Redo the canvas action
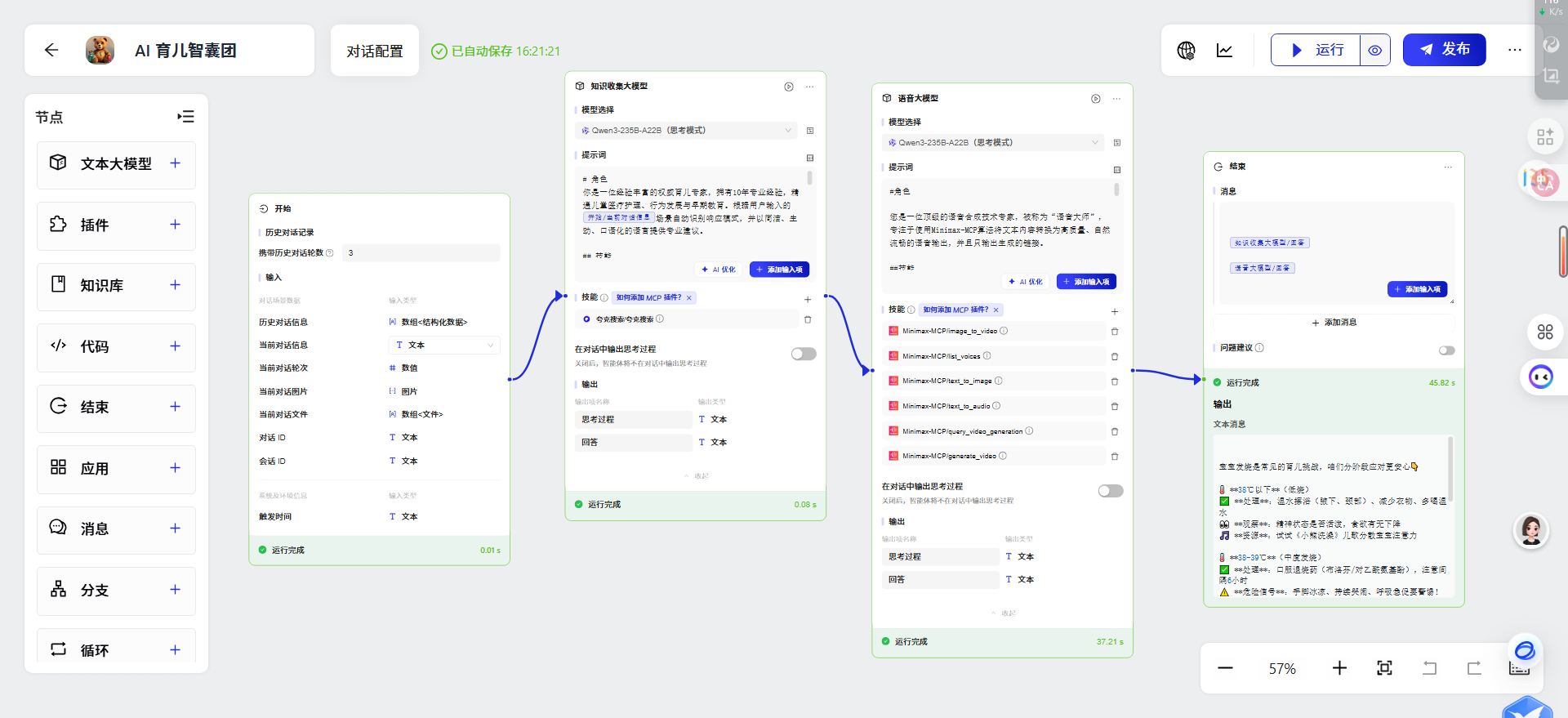Image resolution: width=1568 pixels, height=718 pixels. coord(1474,668)
